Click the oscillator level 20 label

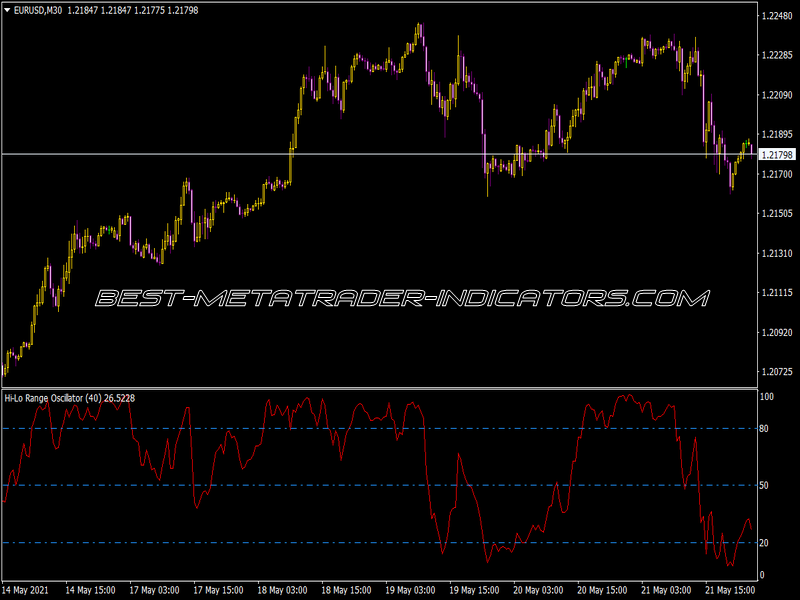coord(764,543)
